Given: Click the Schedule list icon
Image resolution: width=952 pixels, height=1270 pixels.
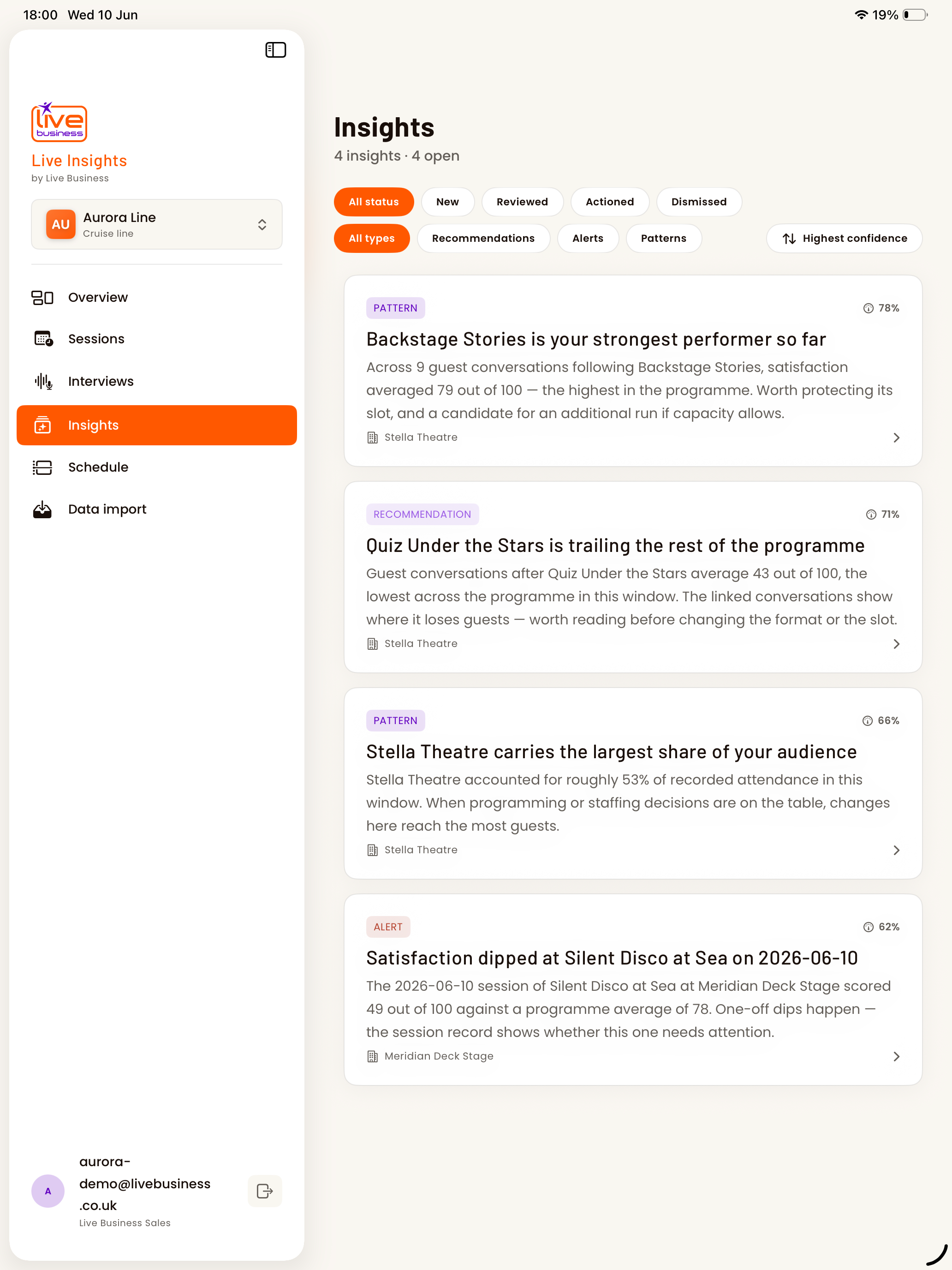Looking at the screenshot, I should coord(42,467).
